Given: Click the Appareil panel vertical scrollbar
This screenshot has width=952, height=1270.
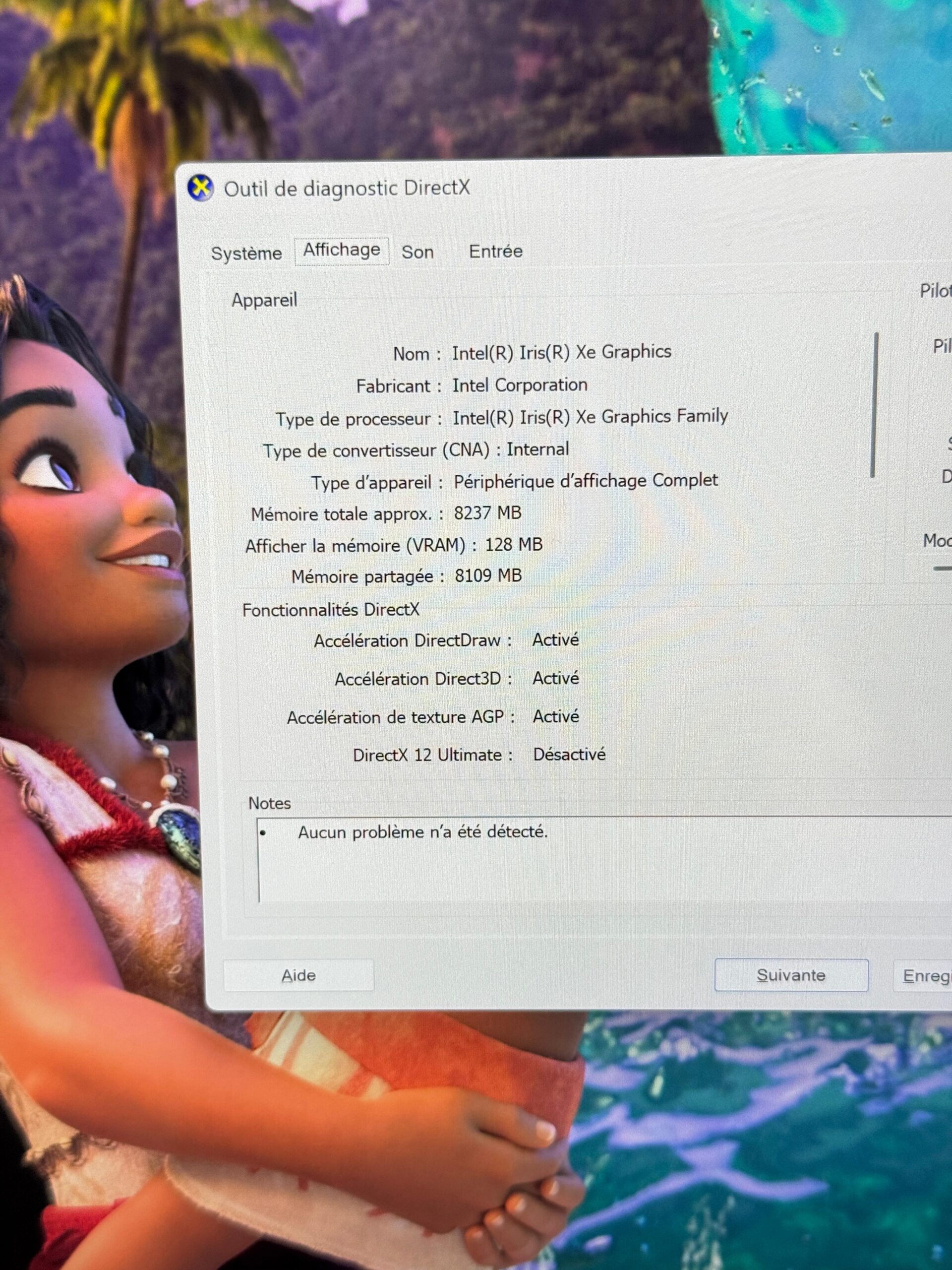Looking at the screenshot, I should pos(874,405).
